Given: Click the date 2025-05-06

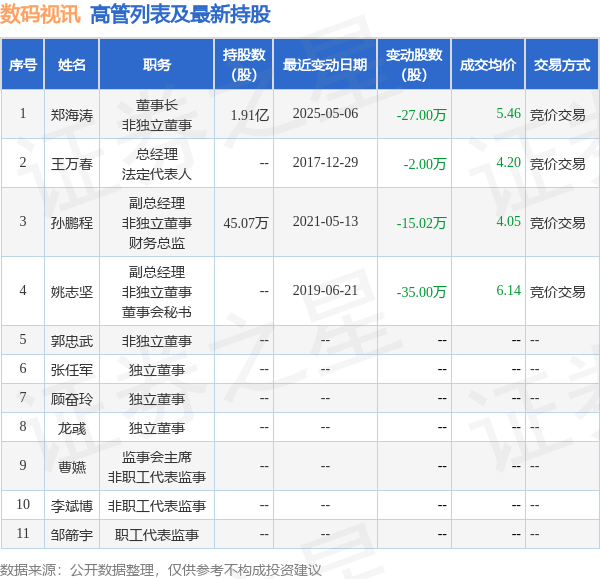Looking at the screenshot, I should click(x=325, y=113).
